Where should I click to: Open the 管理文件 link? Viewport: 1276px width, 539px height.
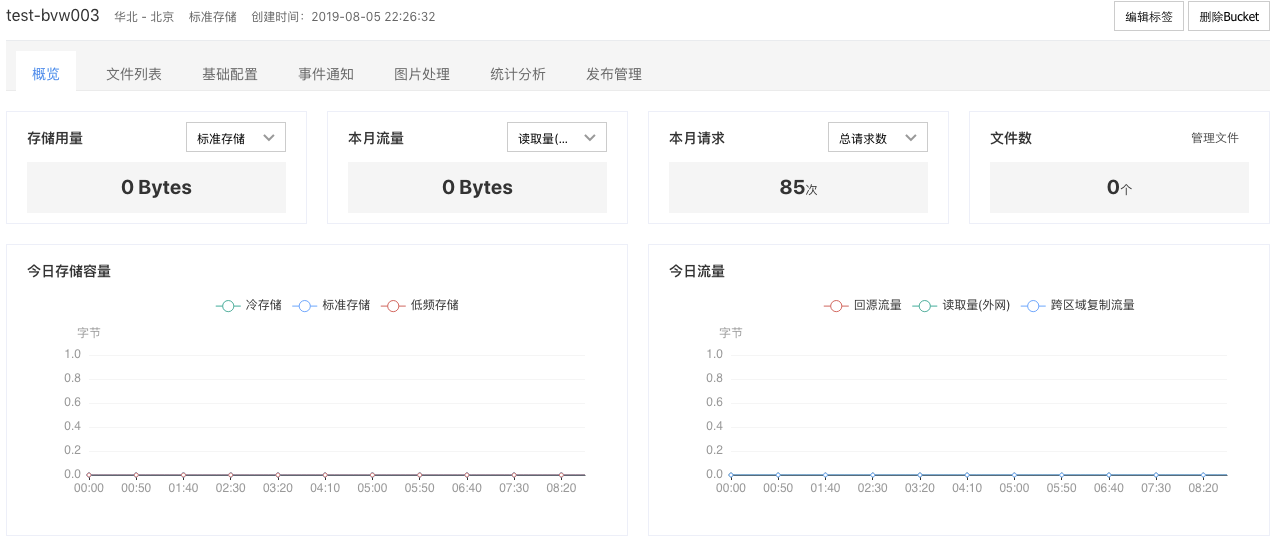tap(1215, 138)
